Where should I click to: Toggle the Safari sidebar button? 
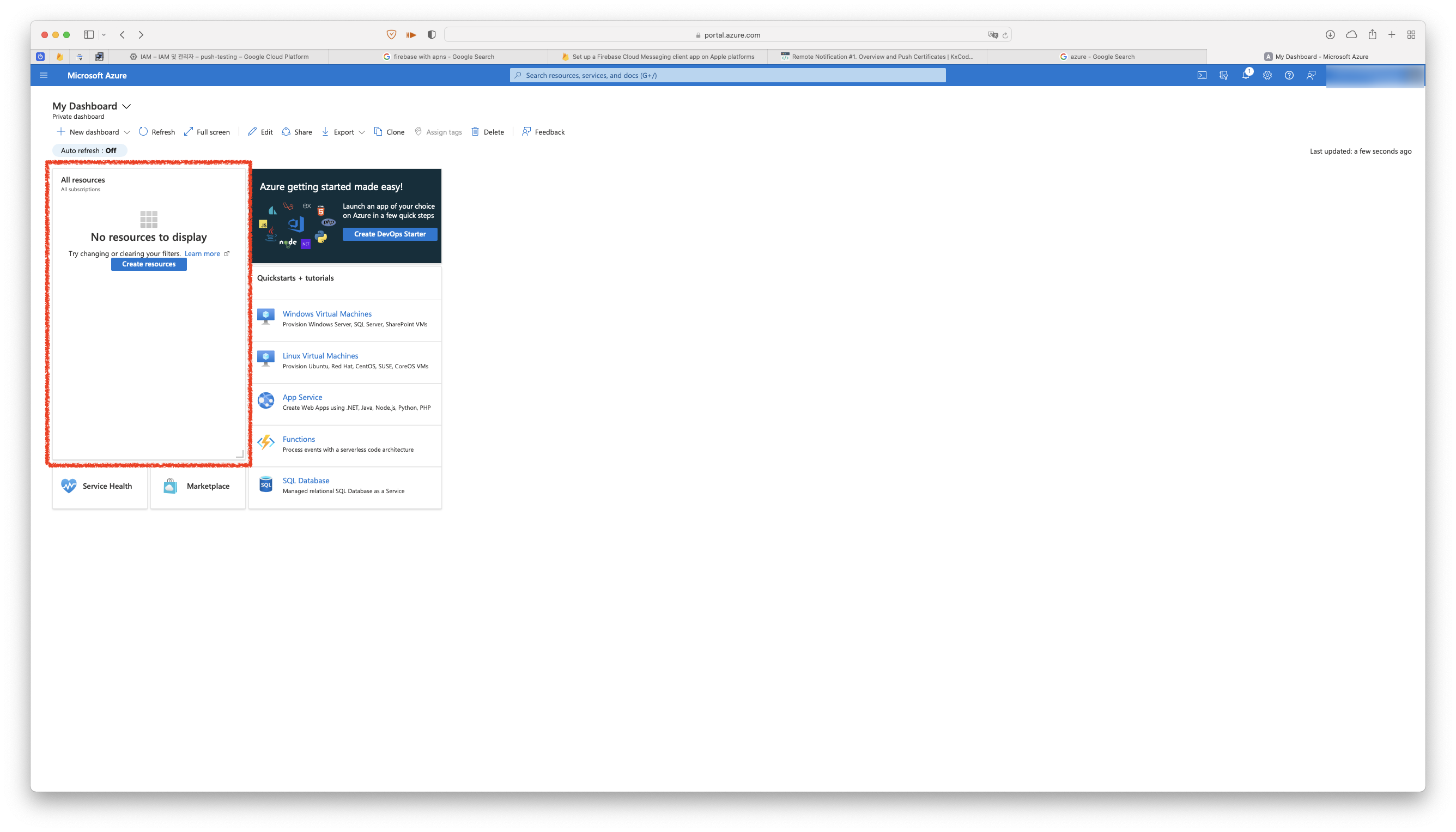click(89, 35)
